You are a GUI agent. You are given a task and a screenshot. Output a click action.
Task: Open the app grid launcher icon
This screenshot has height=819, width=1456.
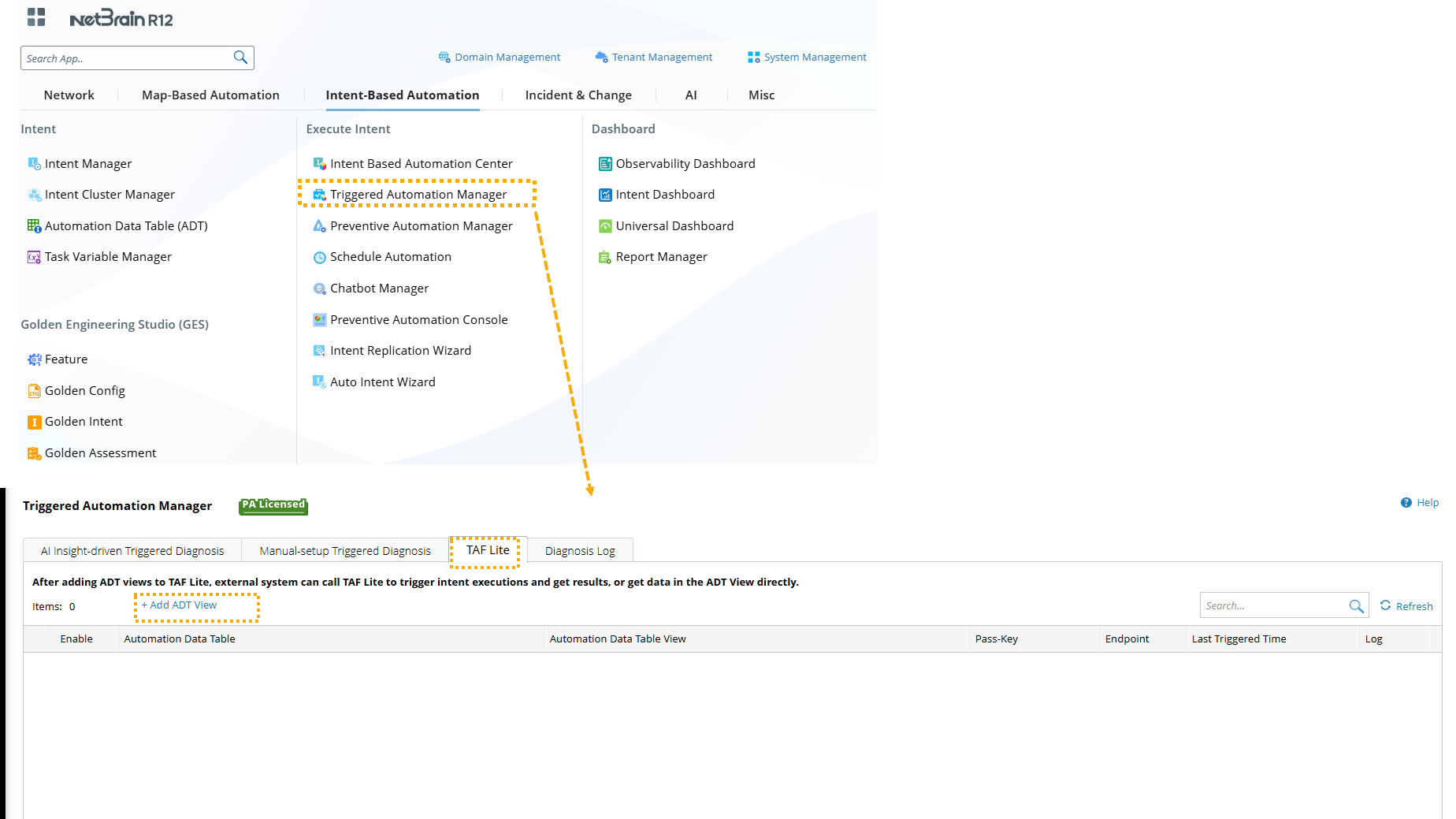(36, 17)
